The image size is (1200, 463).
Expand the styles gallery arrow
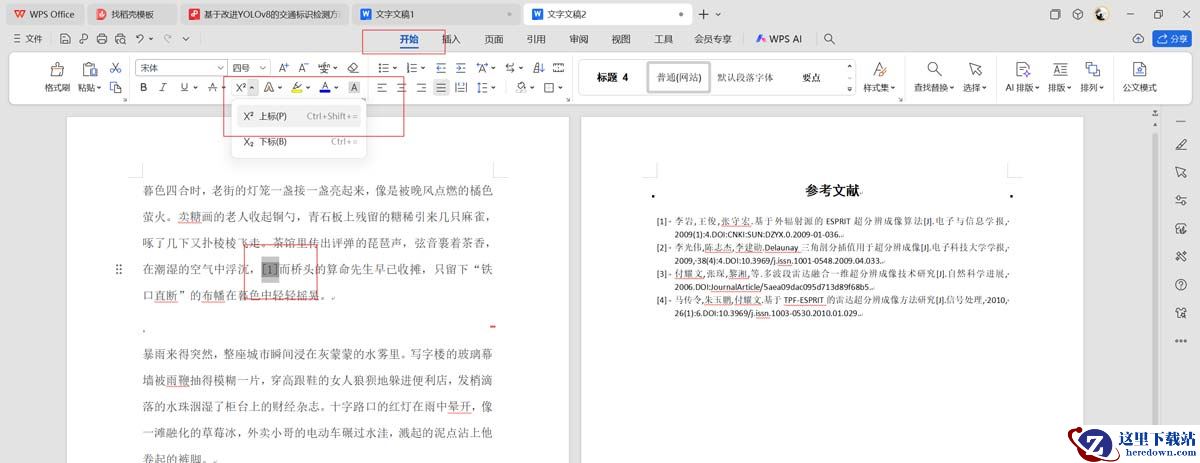850,88
